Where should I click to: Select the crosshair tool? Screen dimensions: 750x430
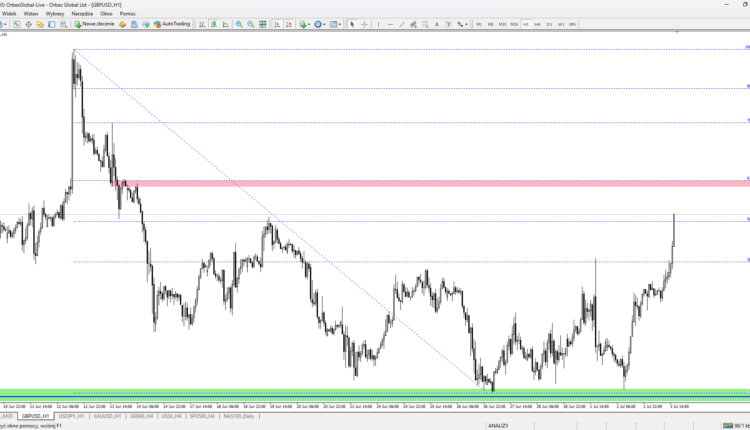(364, 24)
